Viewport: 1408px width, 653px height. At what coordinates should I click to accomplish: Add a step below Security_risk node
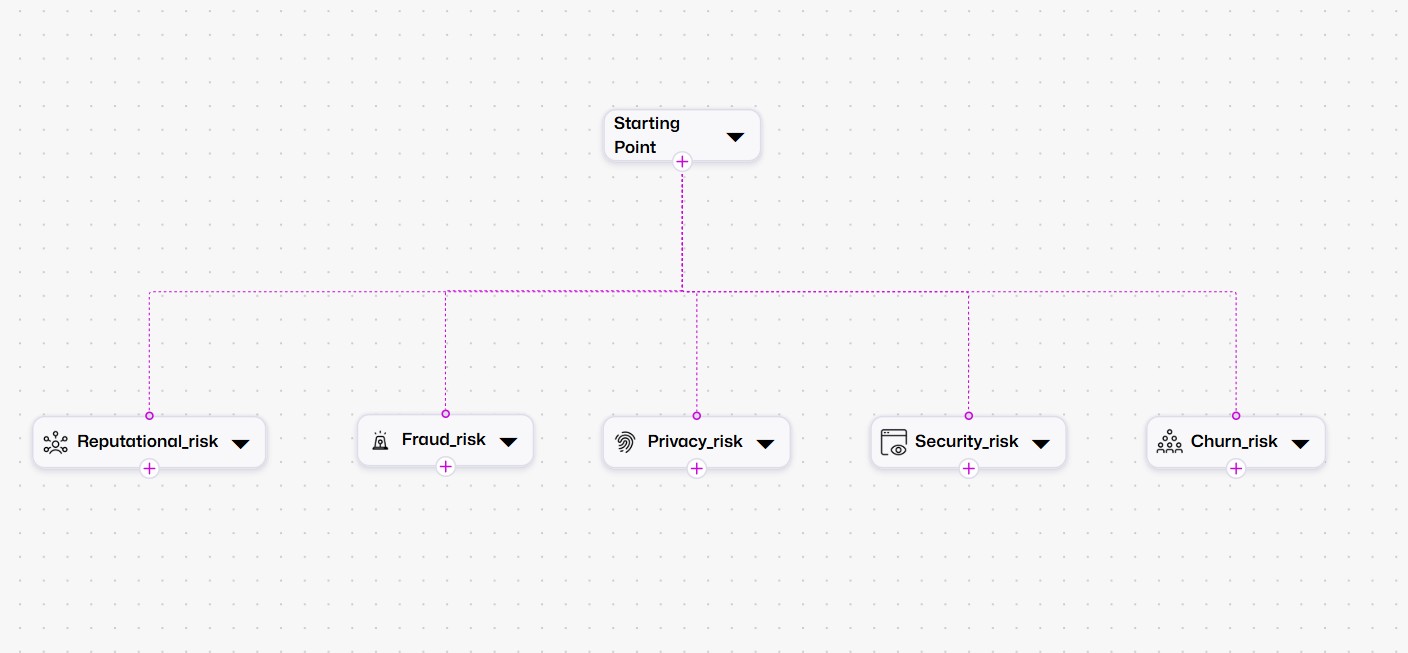[x=968, y=468]
